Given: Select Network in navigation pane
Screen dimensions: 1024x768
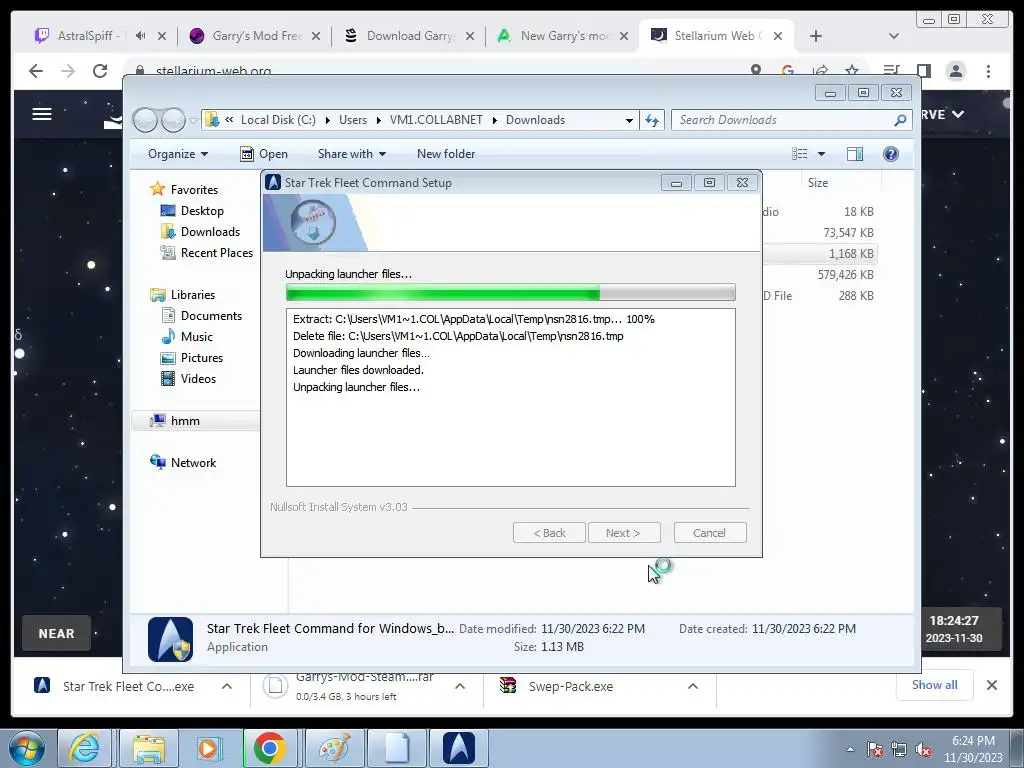Looking at the screenshot, I should click(x=183, y=462).
